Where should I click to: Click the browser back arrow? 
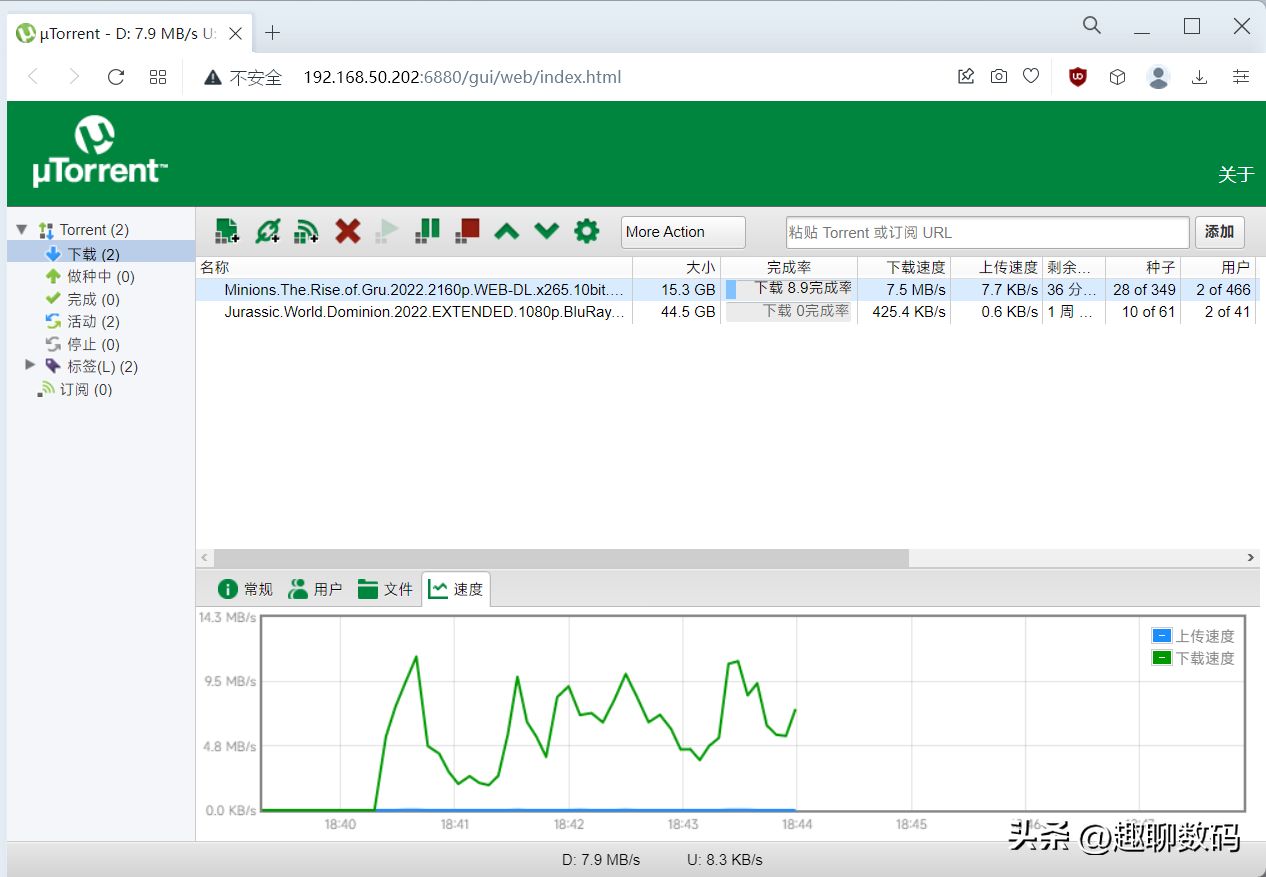tap(33, 77)
